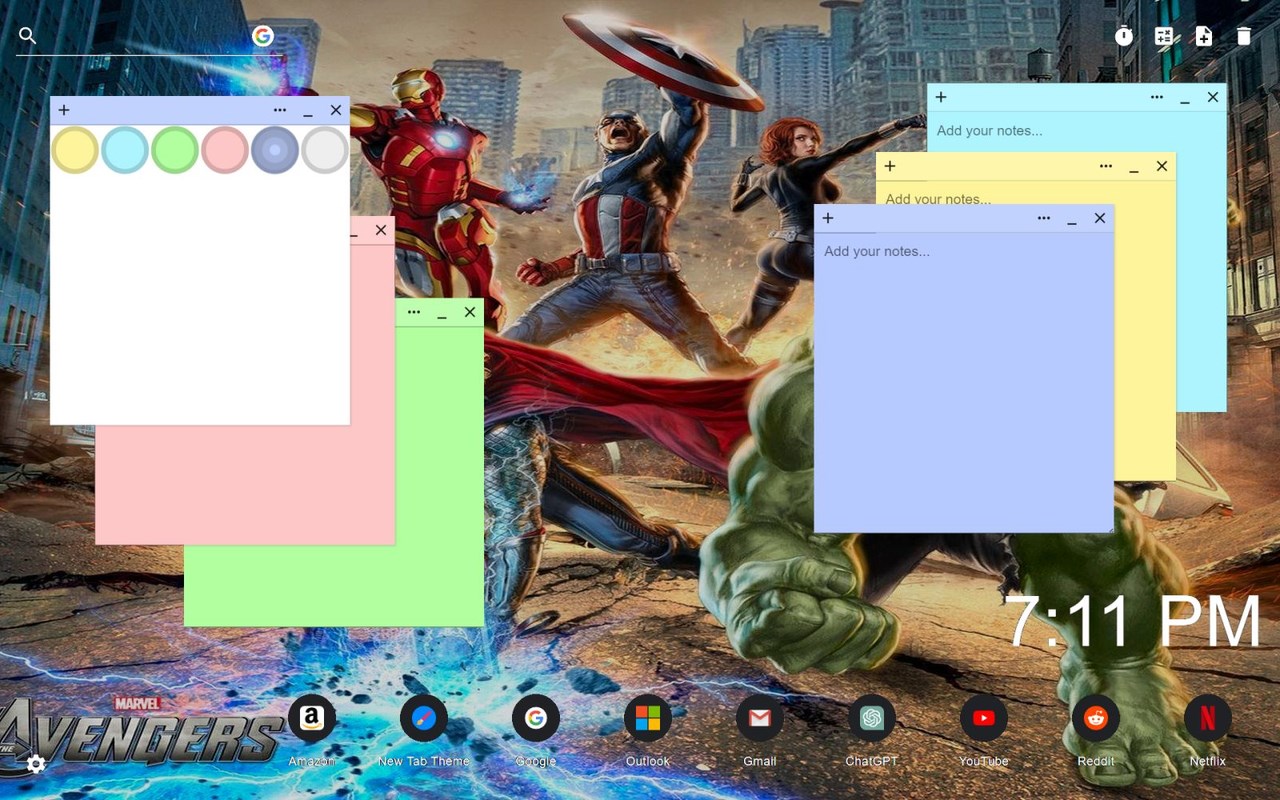Click the trash can delete icon
The height and width of the screenshot is (800, 1280).
point(1244,36)
